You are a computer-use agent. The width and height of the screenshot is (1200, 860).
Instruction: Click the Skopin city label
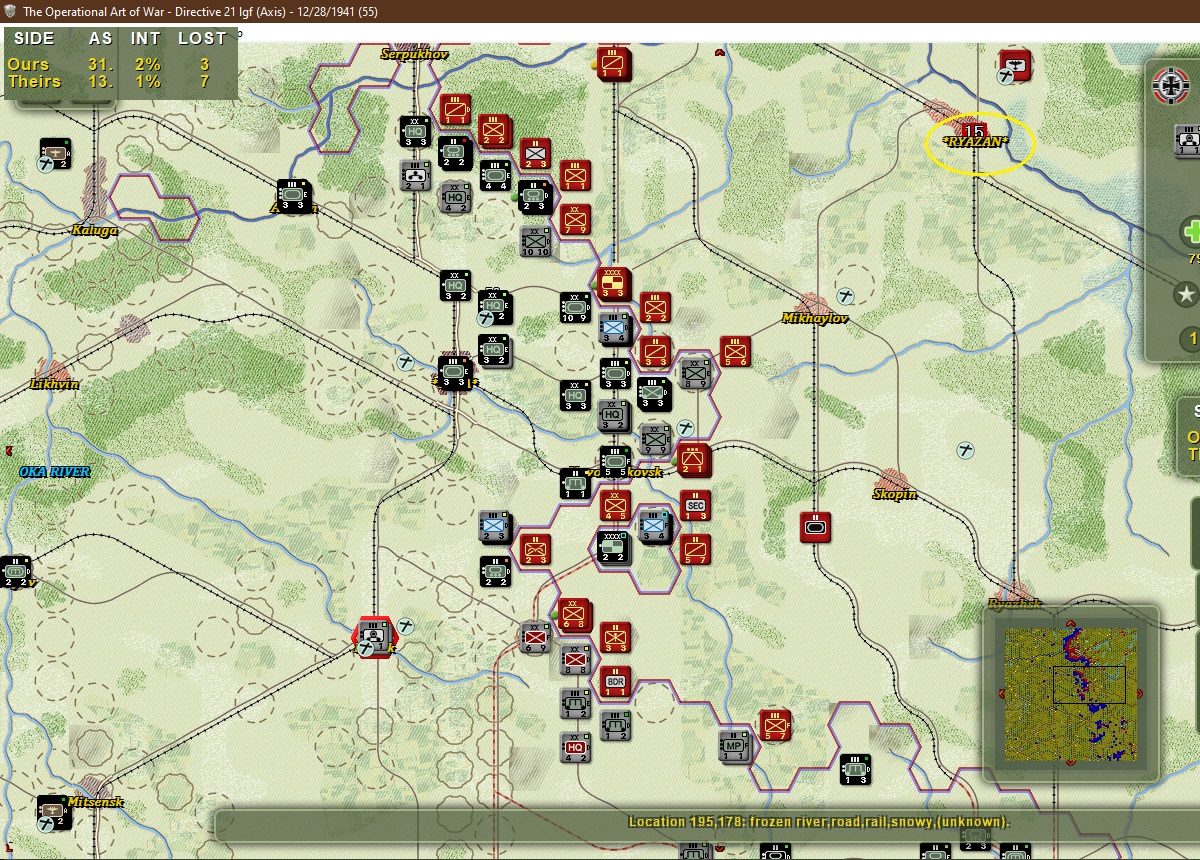pos(895,494)
